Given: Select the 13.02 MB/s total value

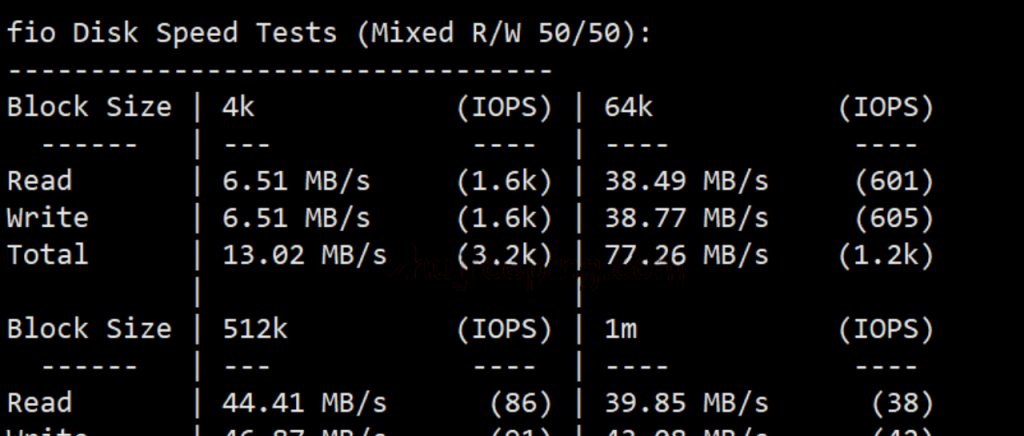Looking at the screenshot, I should 304,255.
